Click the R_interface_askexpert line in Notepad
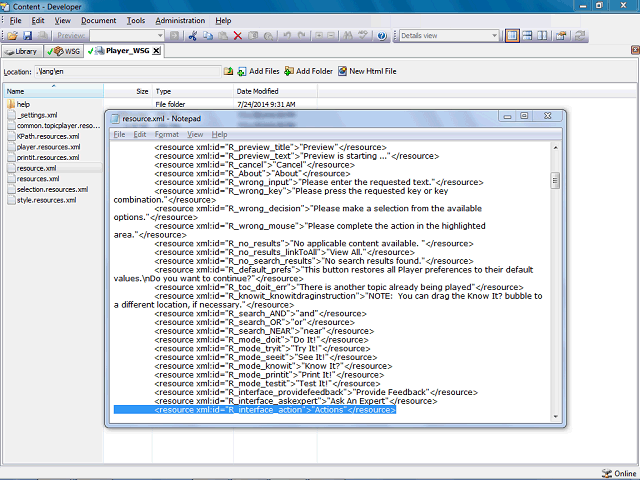This screenshot has height=480, width=640. 296,401
